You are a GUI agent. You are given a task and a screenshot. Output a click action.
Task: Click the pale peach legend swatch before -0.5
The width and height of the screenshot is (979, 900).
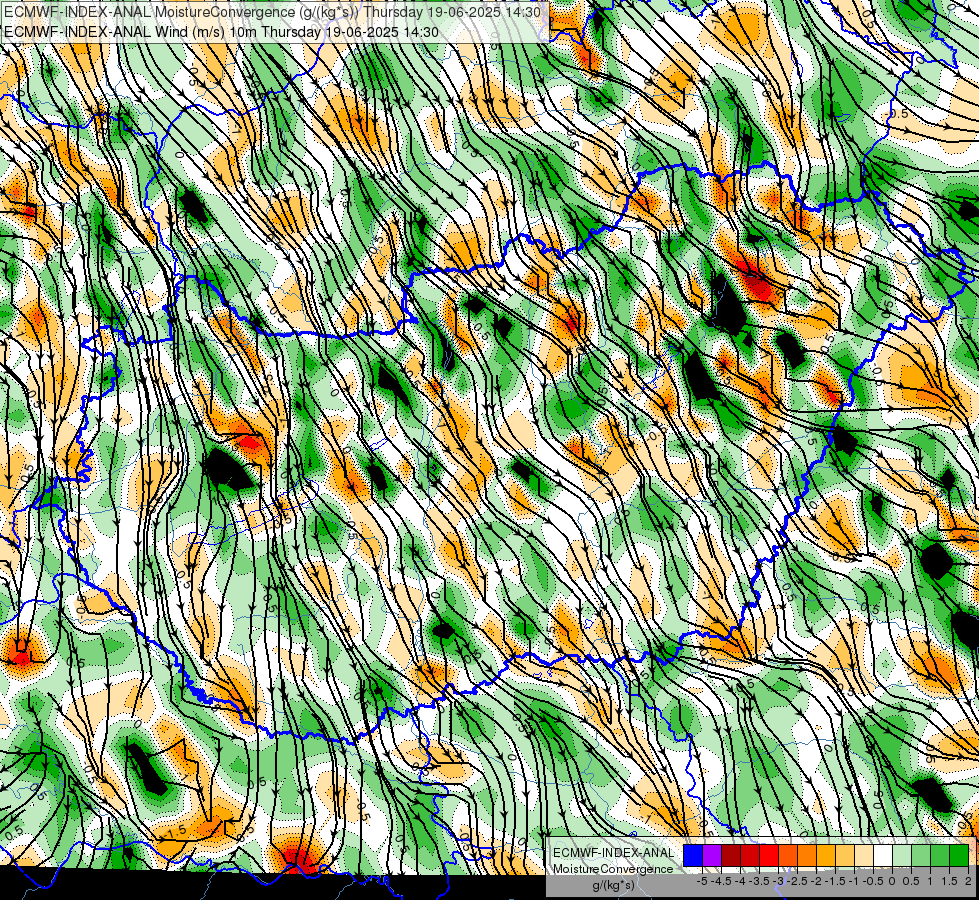(864, 856)
